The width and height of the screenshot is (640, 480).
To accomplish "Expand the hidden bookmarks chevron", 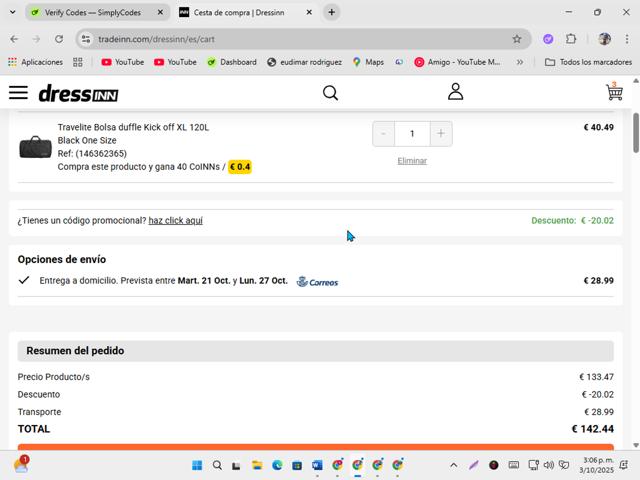I will (520, 62).
